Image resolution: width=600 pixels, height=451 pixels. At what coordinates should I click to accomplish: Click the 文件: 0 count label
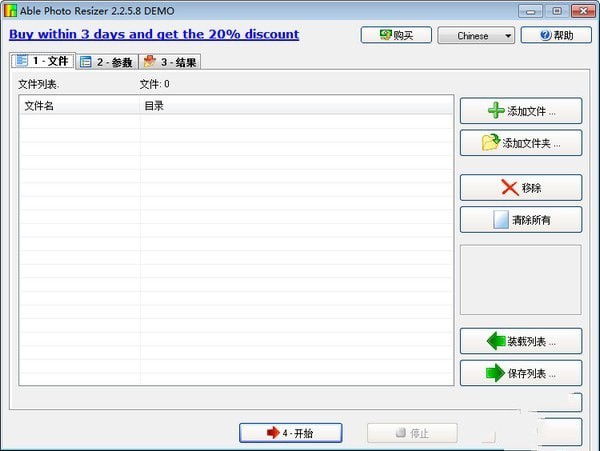[x=155, y=84]
